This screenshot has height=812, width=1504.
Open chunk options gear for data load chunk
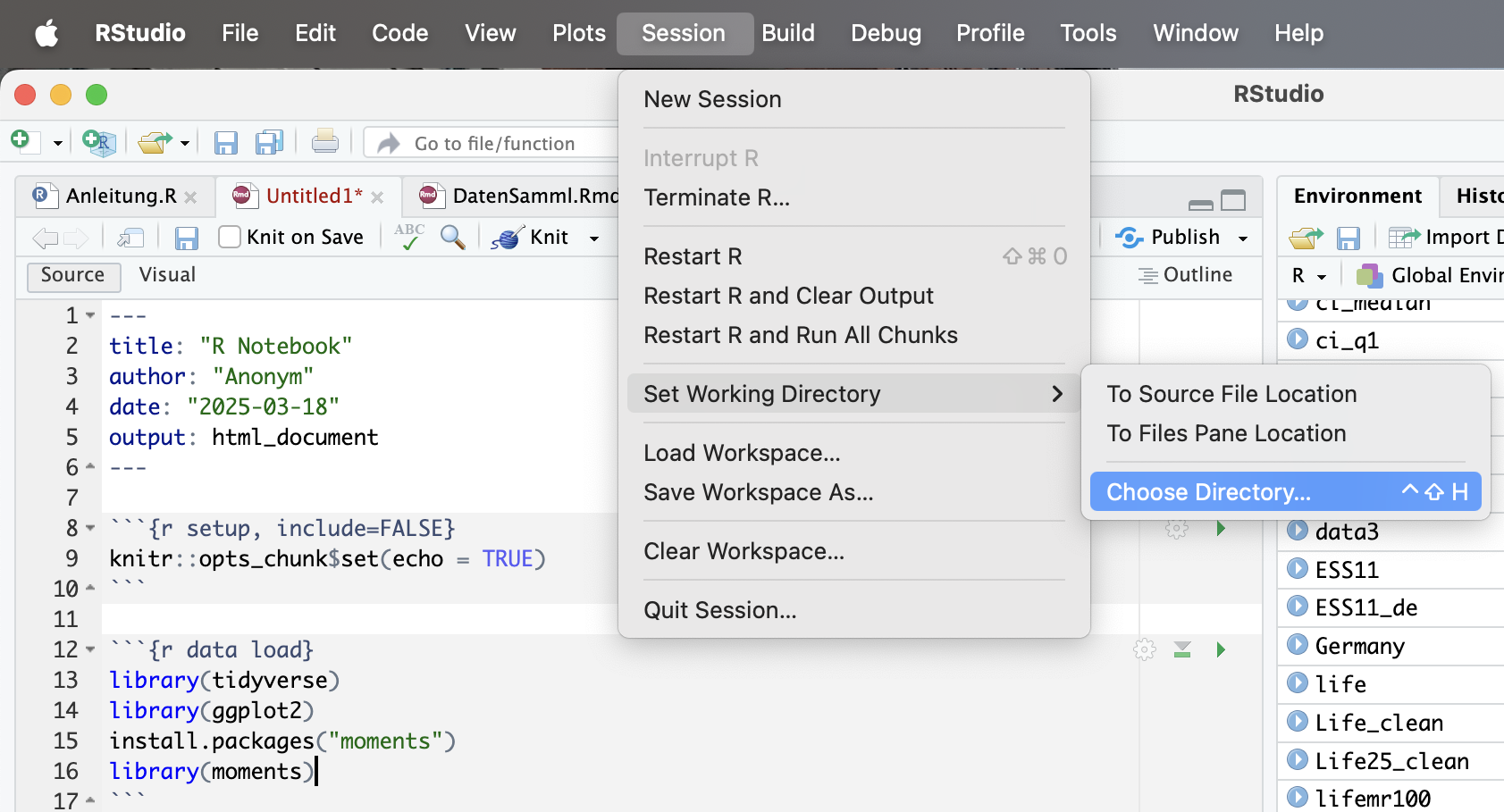click(x=1145, y=649)
